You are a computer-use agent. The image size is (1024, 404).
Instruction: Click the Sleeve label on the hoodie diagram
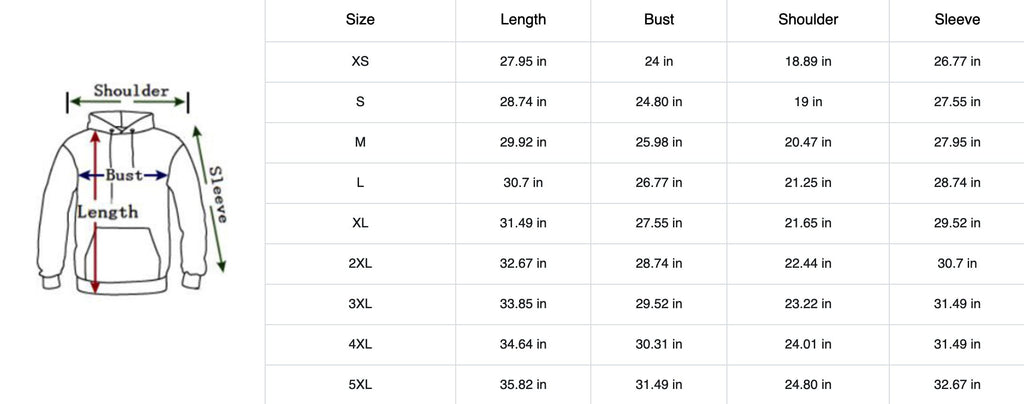219,193
